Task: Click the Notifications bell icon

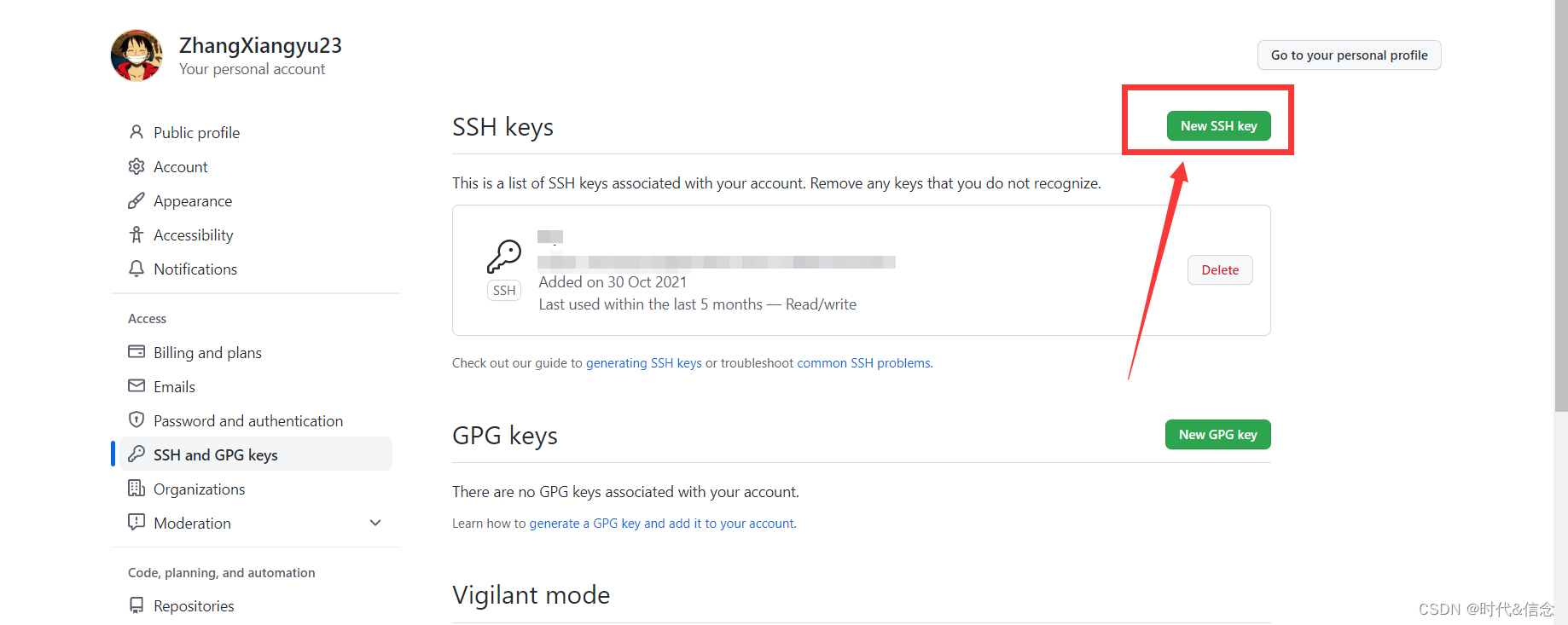Action: 136,269
